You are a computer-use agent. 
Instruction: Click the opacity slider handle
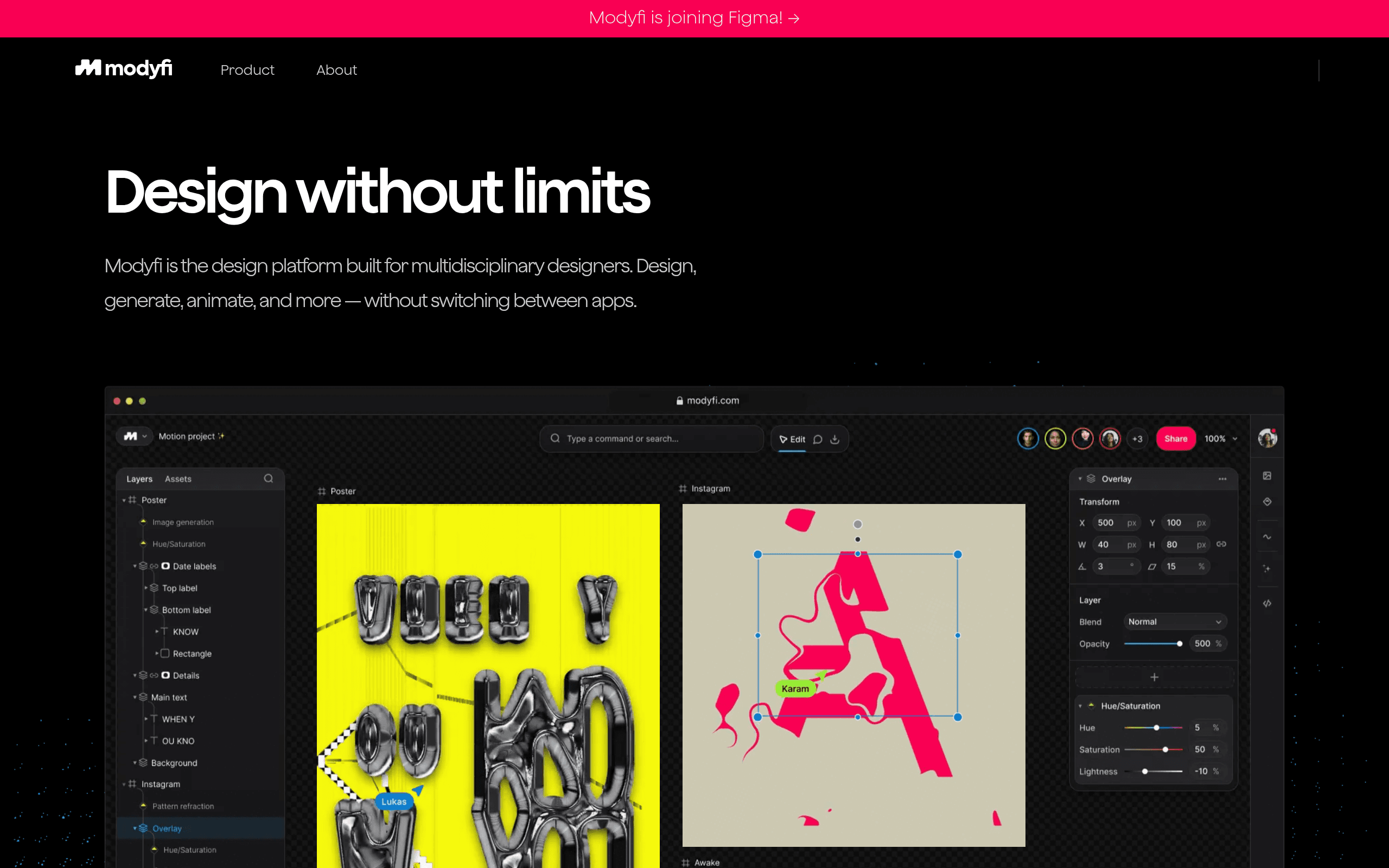click(1180, 644)
